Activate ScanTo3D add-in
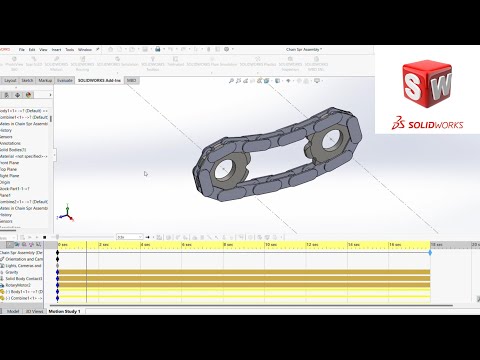Image resolution: width=480 pixels, height=360 pixels. point(34,62)
